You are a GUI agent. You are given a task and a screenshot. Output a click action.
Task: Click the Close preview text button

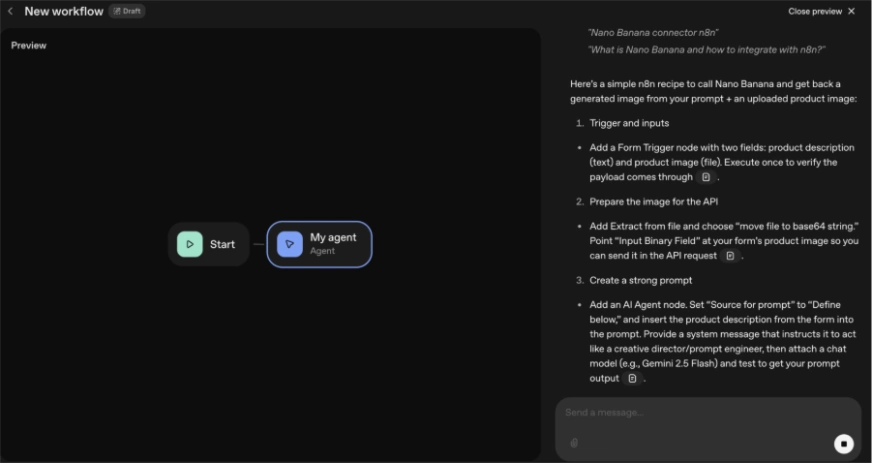click(x=814, y=11)
